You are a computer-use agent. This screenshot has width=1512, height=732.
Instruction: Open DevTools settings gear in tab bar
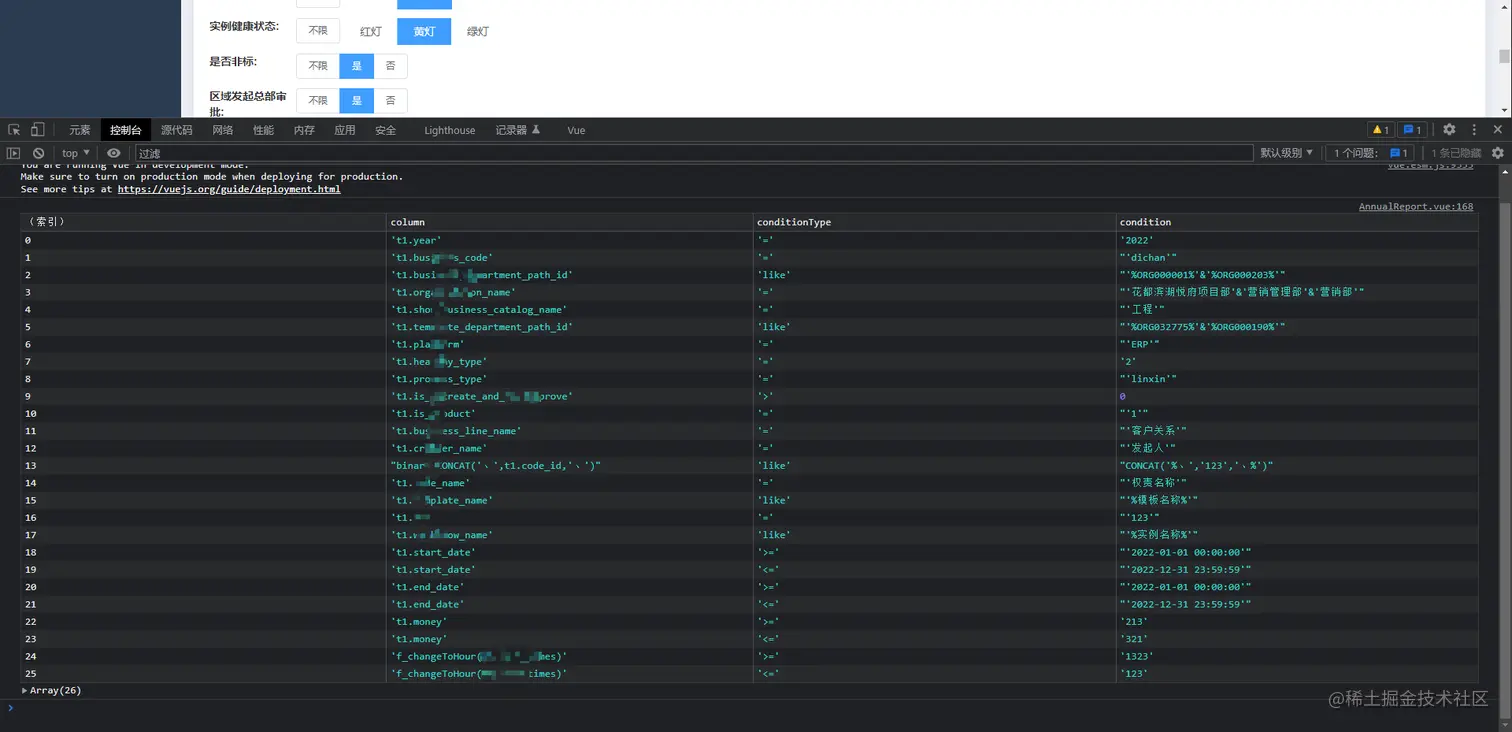point(1449,130)
